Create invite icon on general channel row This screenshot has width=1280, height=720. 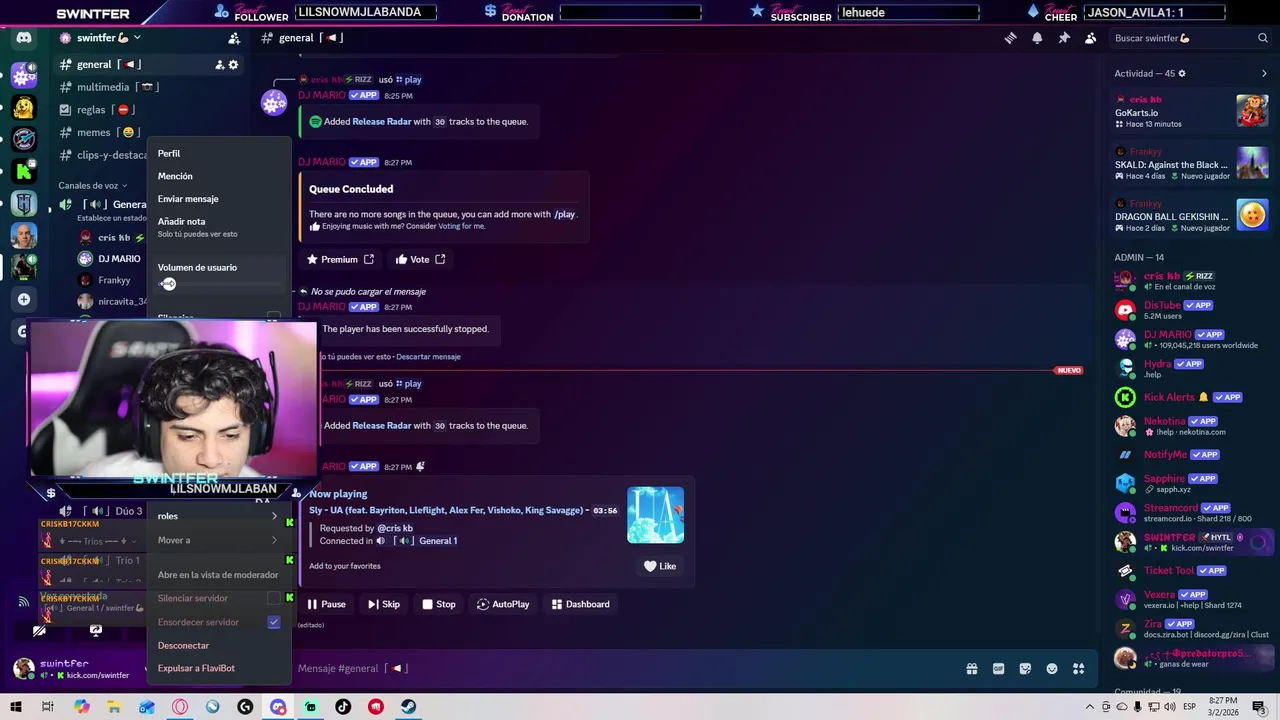(219, 65)
